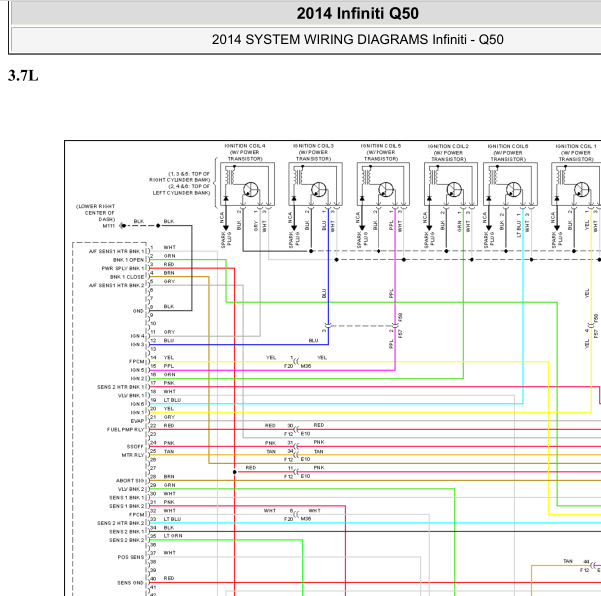Click the 'SENS GND' pin label
This screenshot has width=601, height=596.
point(130,583)
